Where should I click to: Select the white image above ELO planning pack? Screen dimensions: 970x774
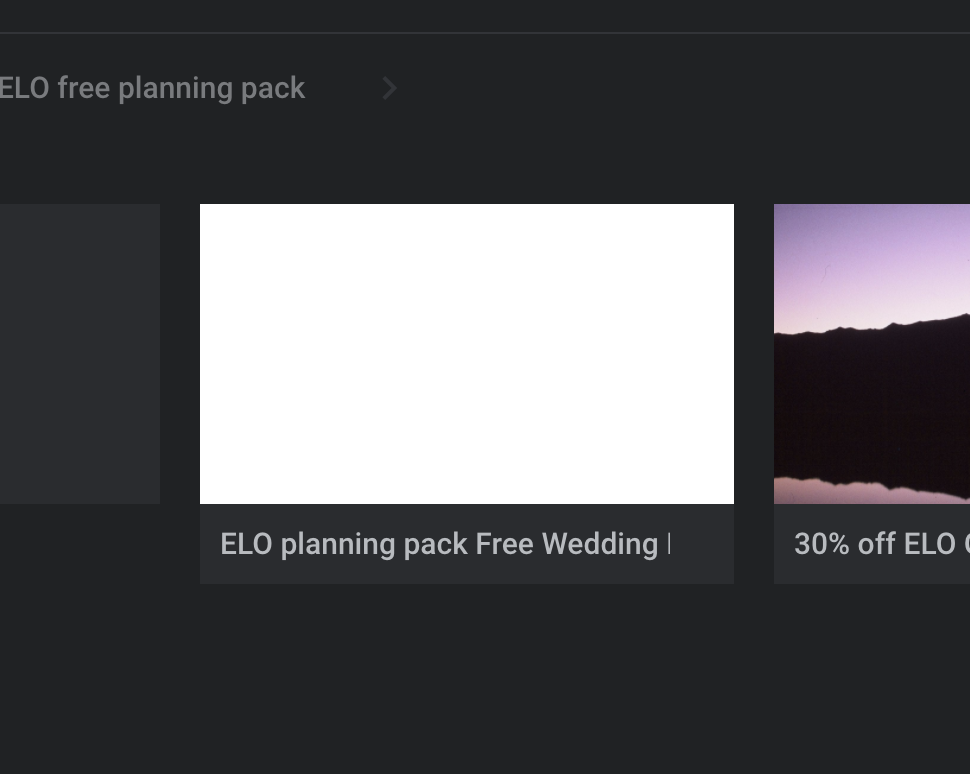[466, 353]
